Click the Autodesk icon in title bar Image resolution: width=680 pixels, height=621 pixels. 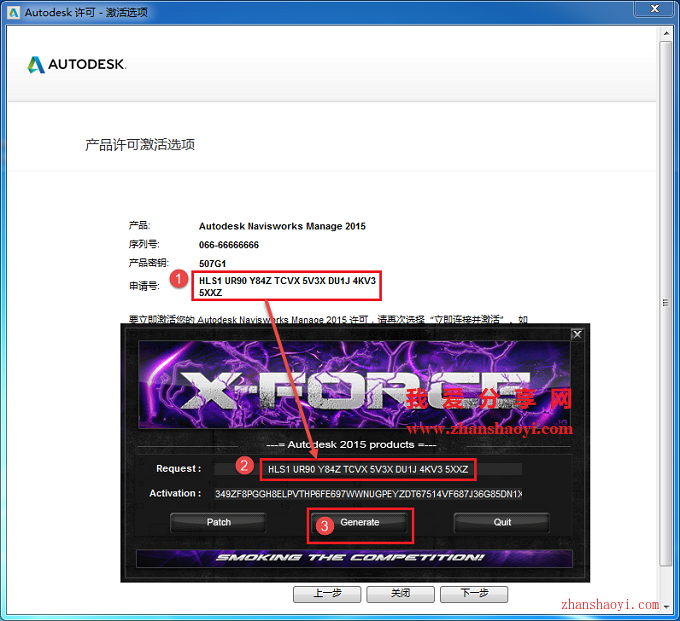coord(14,13)
